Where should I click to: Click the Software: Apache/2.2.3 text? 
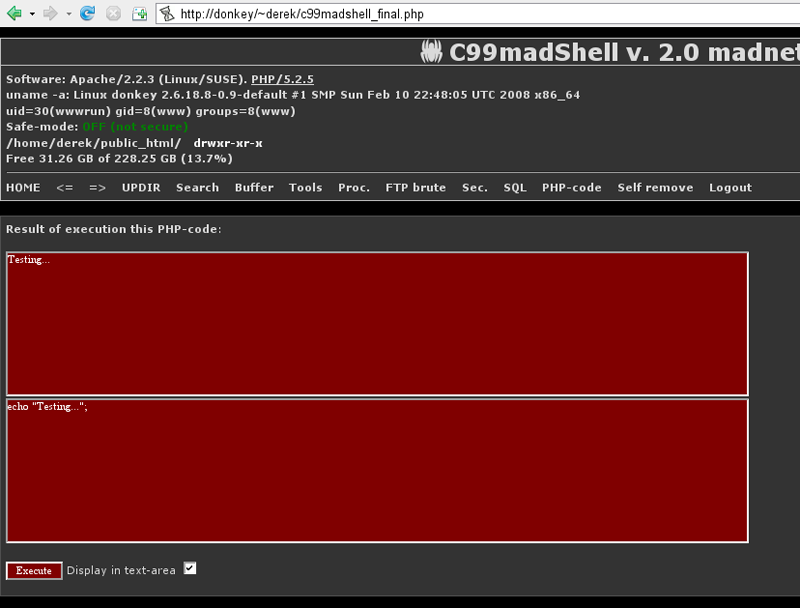(127, 80)
